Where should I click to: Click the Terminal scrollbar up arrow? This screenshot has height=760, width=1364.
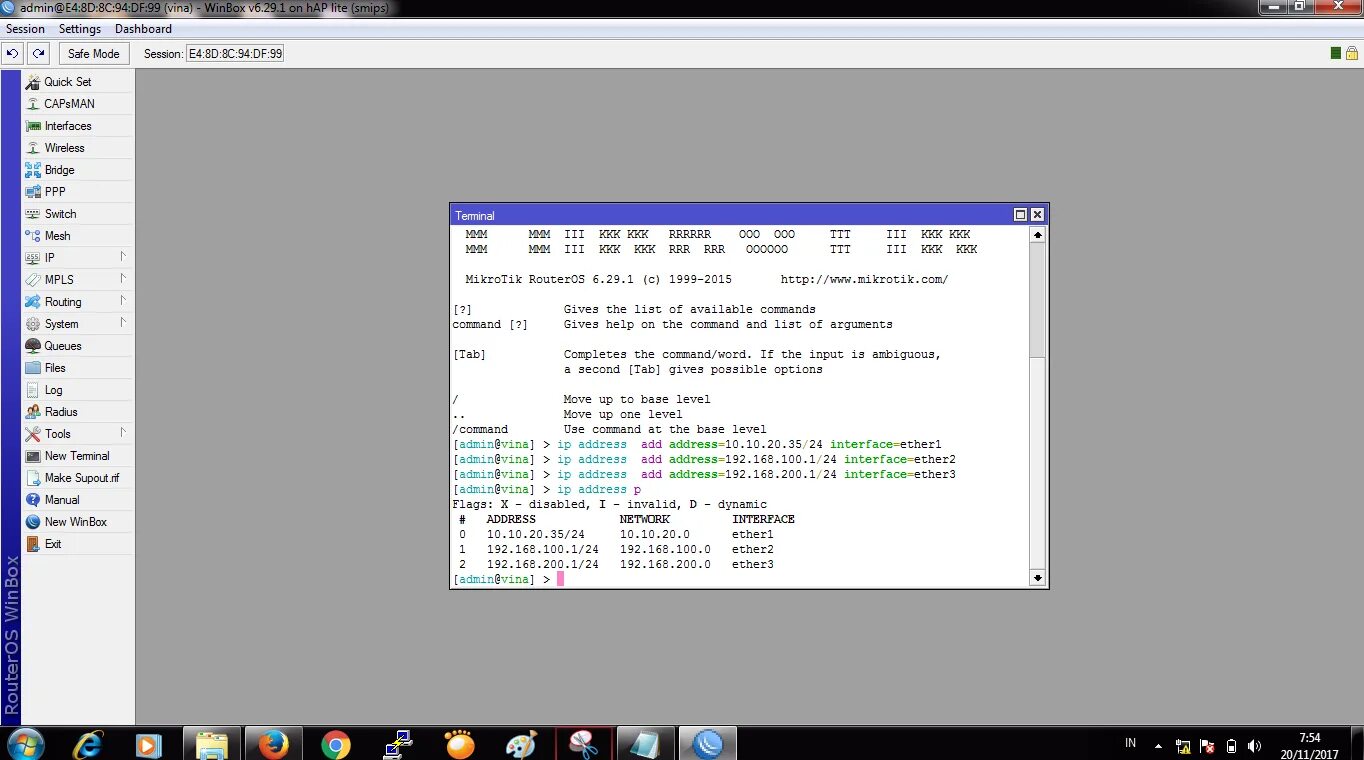pos(1037,235)
